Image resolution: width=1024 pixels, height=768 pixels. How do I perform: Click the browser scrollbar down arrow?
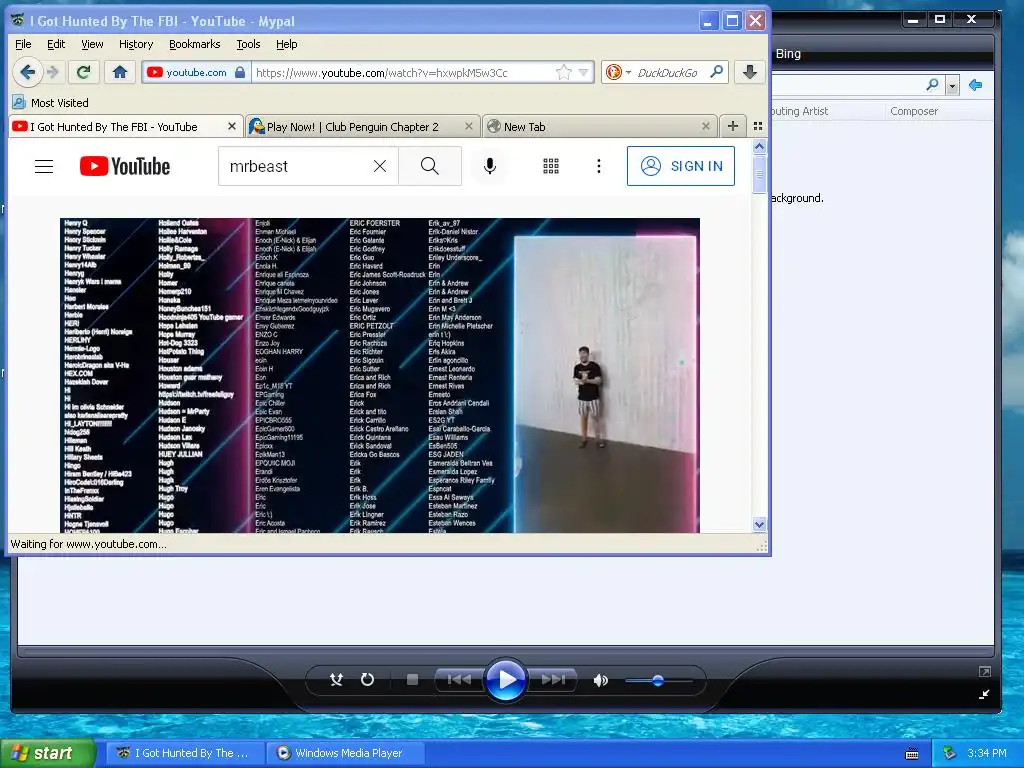759,524
